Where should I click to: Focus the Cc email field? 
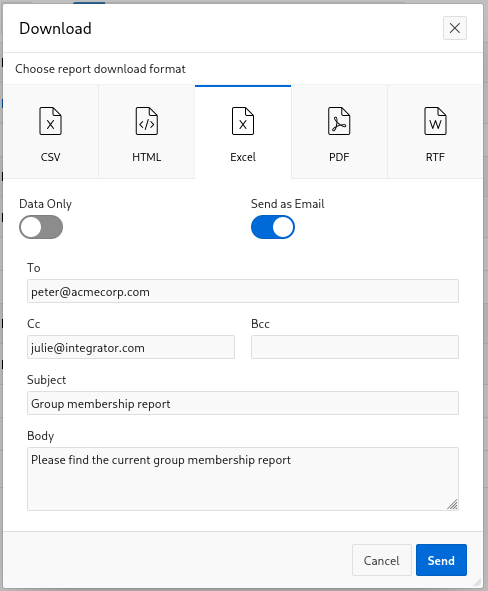pyautogui.click(x=131, y=347)
